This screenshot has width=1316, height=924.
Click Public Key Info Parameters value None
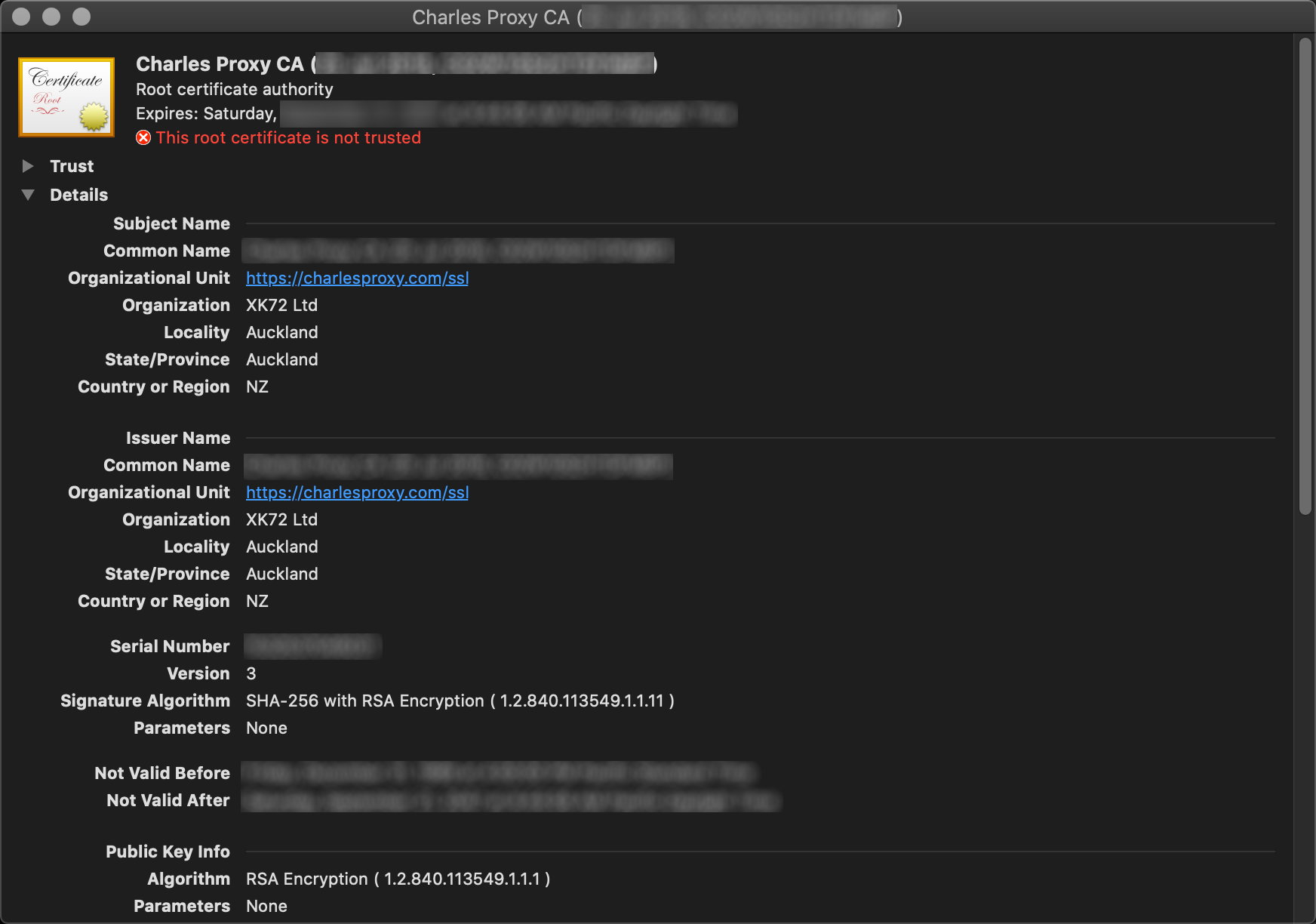coord(266,906)
